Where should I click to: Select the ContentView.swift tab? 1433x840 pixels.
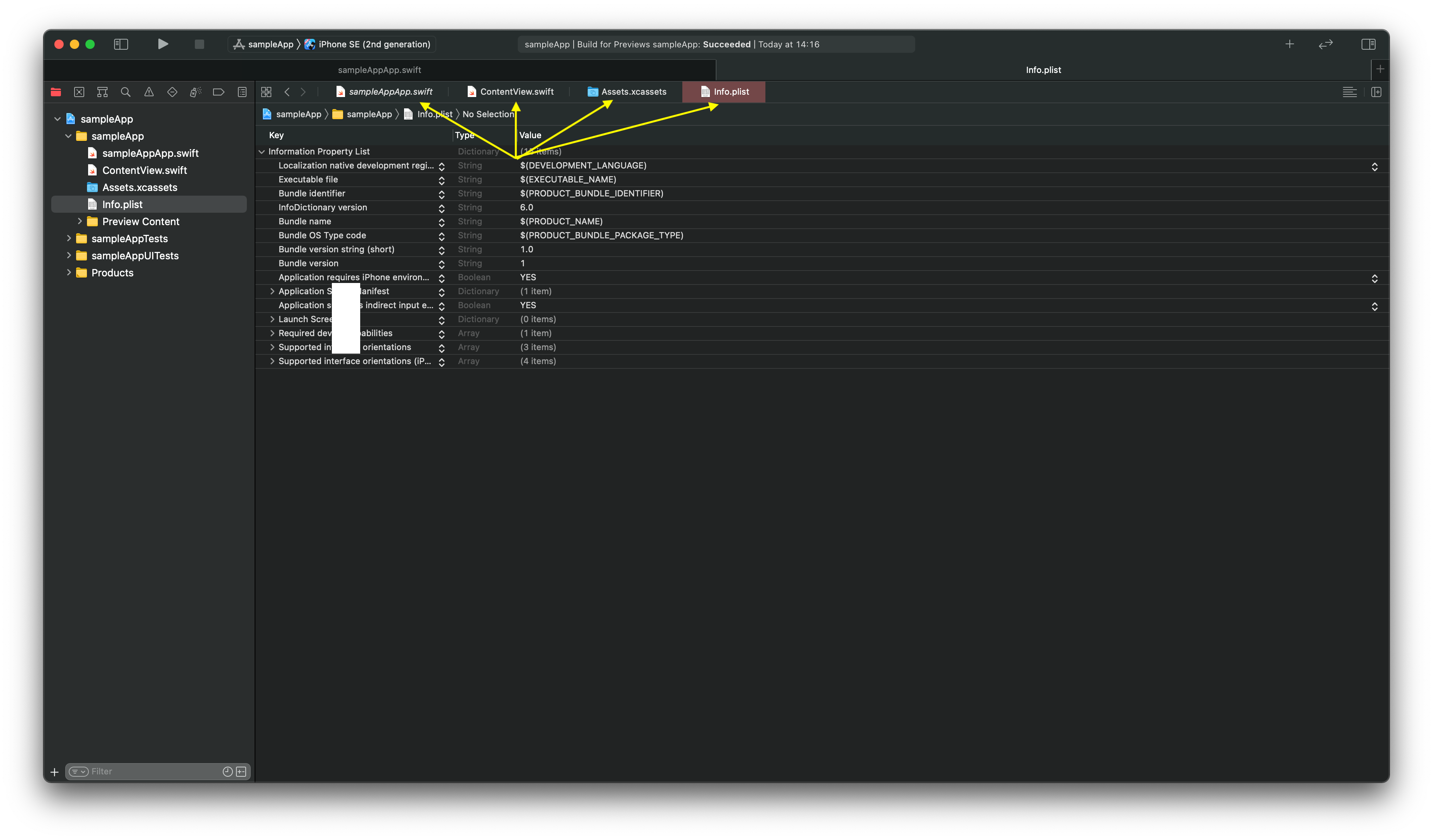pos(516,91)
